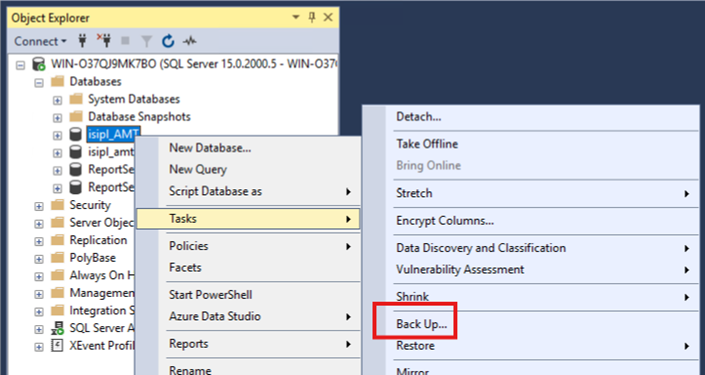This screenshot has height=375, width=705.
Task: Click the Stop square icon in toolbar
Action: 125,41
